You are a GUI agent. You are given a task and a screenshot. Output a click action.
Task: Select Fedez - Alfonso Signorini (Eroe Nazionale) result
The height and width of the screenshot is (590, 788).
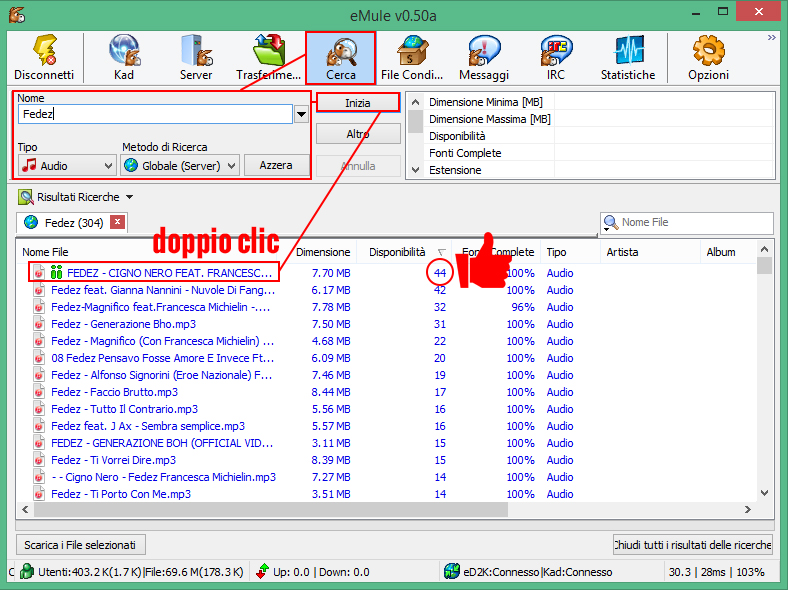click(161, 375)
